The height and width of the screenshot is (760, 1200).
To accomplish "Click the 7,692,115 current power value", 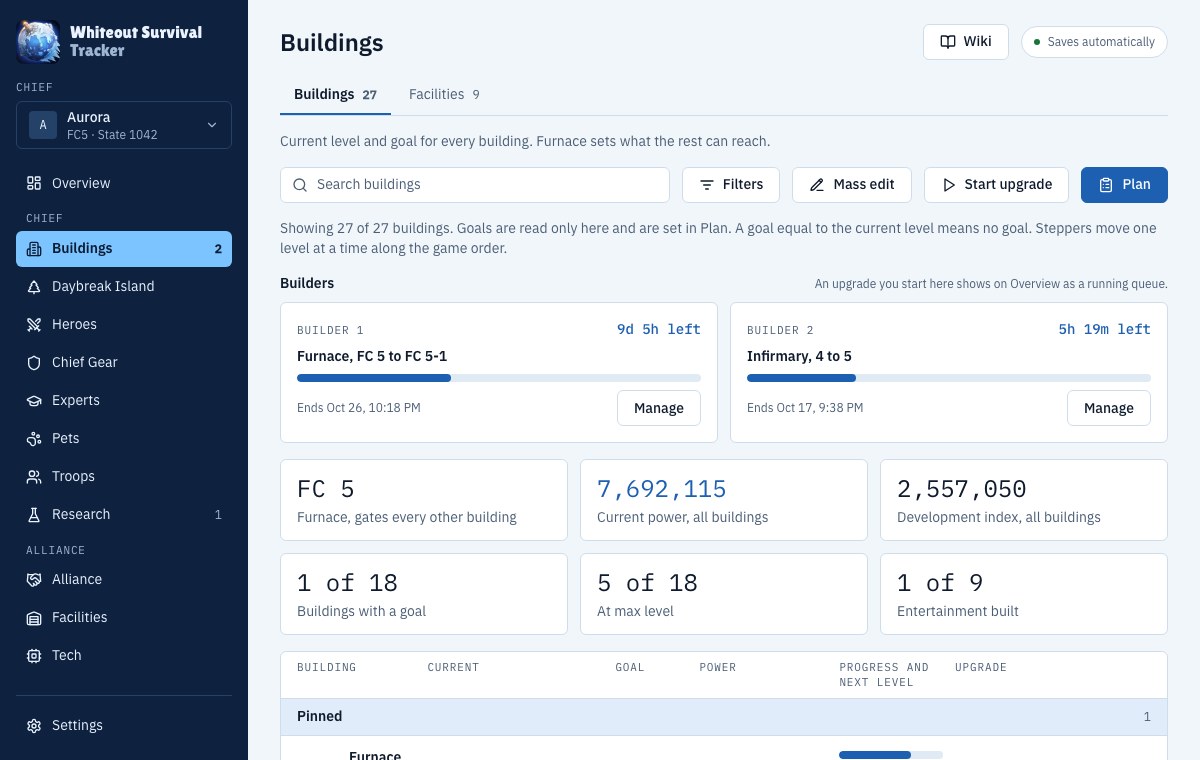I will (662, 489).
